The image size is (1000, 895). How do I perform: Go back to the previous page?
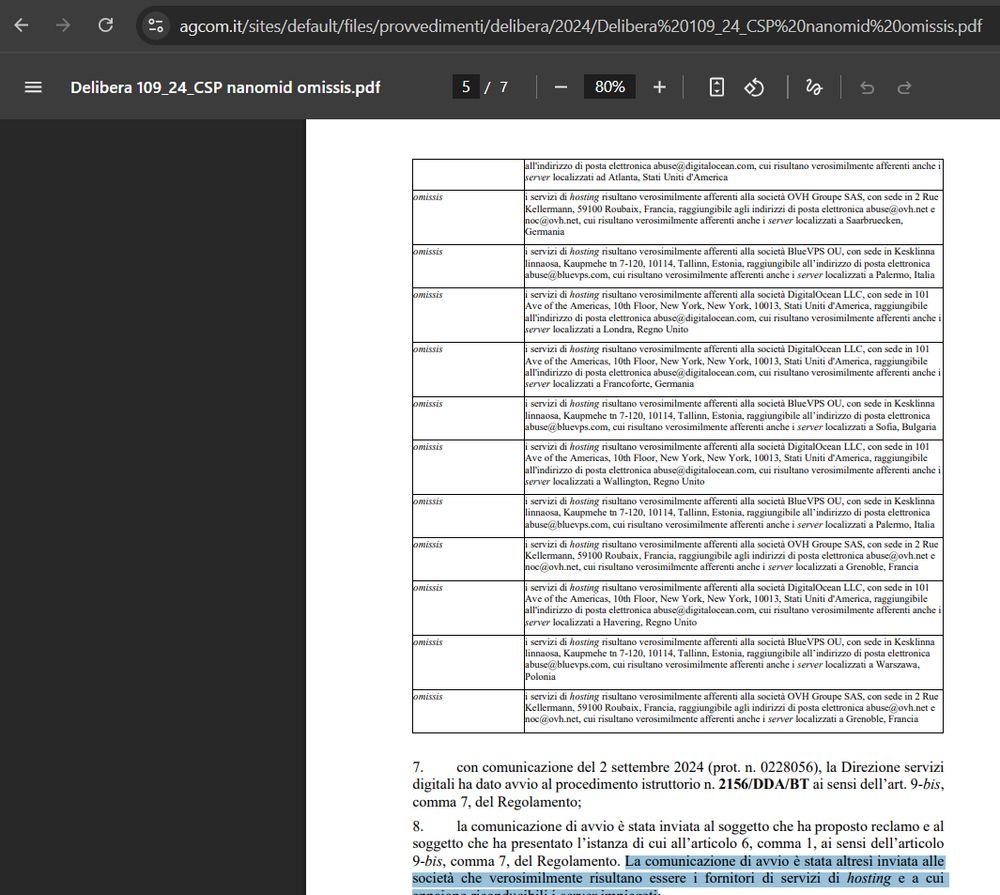click(x=20, y=25)
